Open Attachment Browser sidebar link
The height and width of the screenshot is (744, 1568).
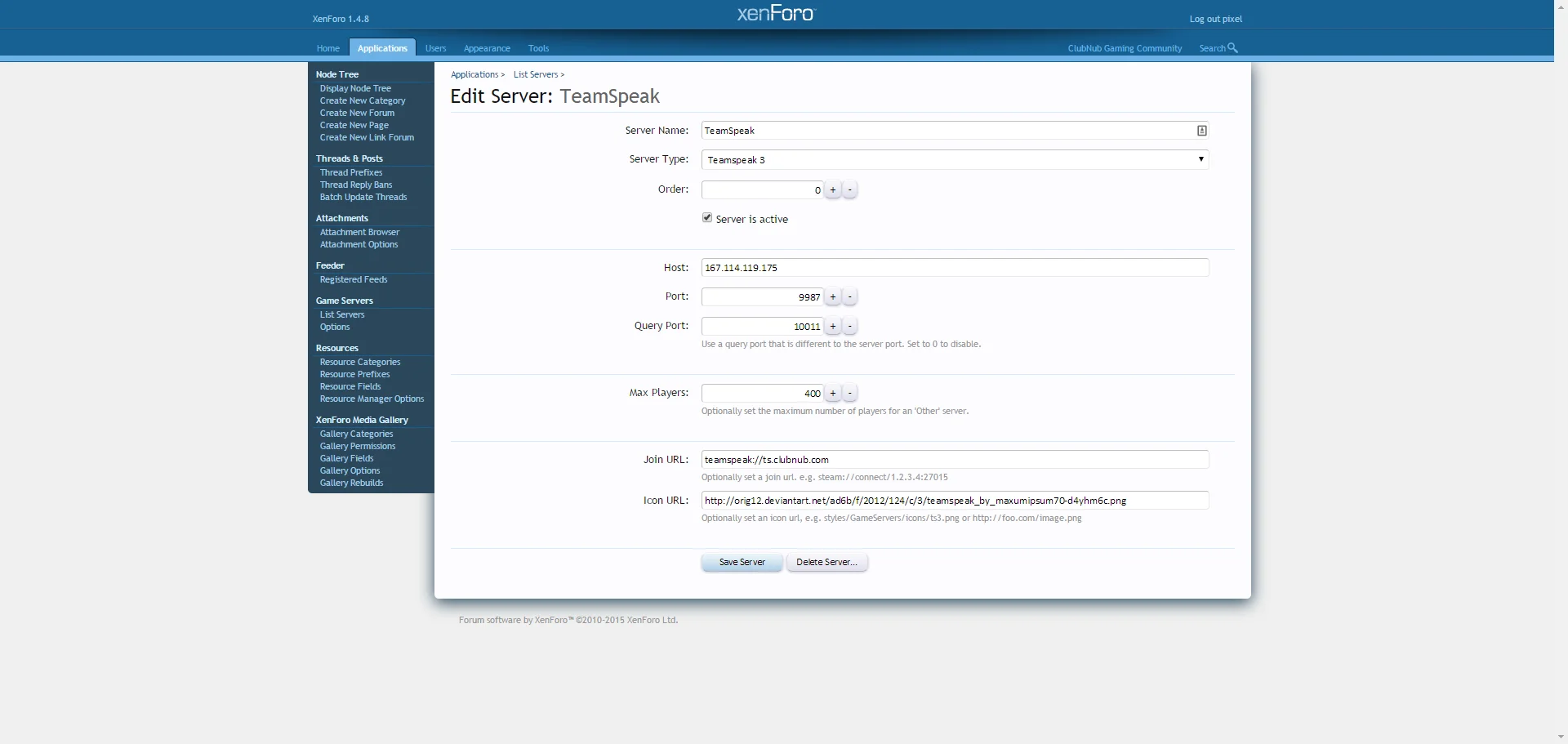pyautogui.click(x=359, y=232)
